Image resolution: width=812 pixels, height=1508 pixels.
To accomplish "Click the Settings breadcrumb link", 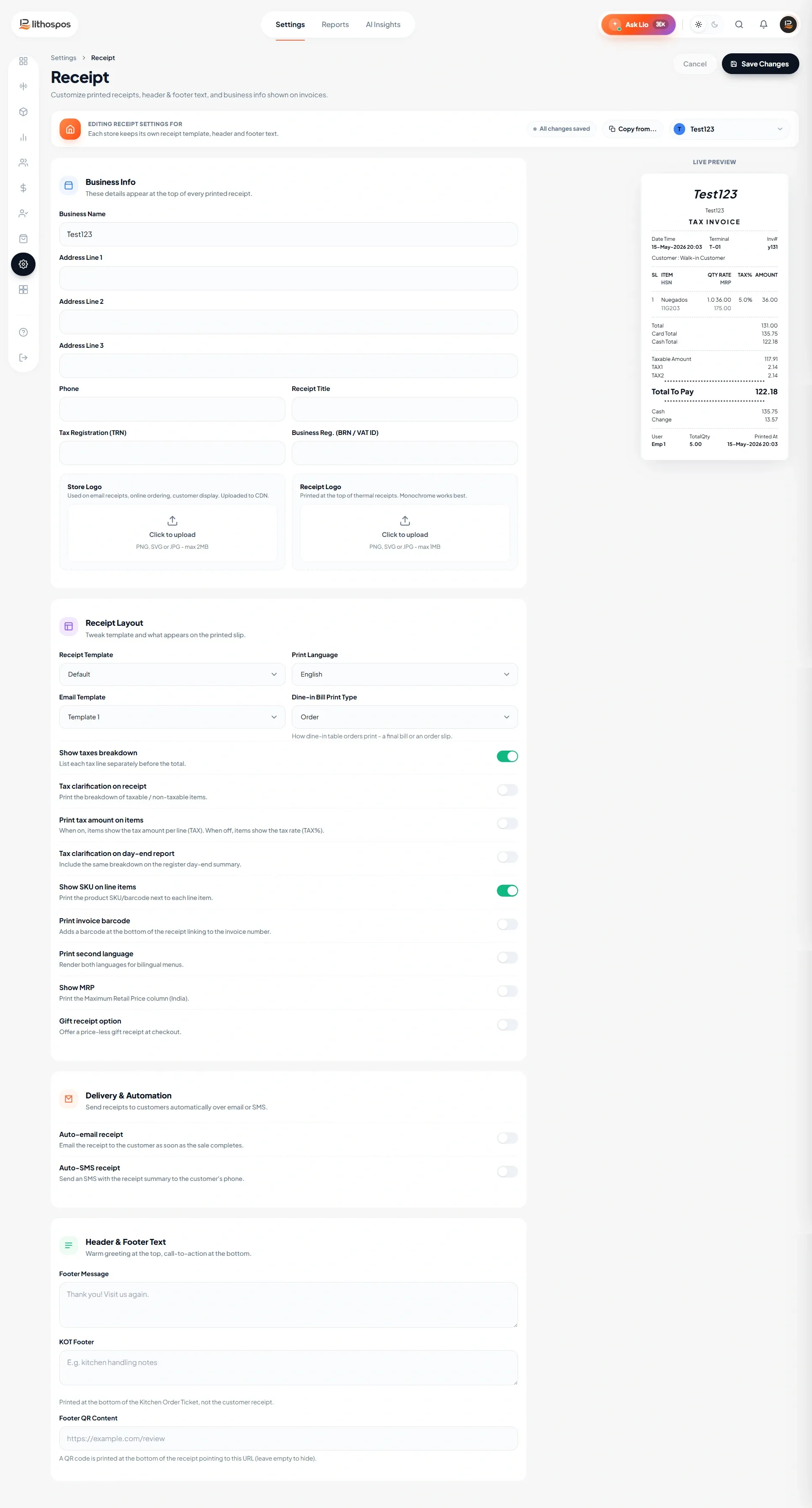I will 63,58.
